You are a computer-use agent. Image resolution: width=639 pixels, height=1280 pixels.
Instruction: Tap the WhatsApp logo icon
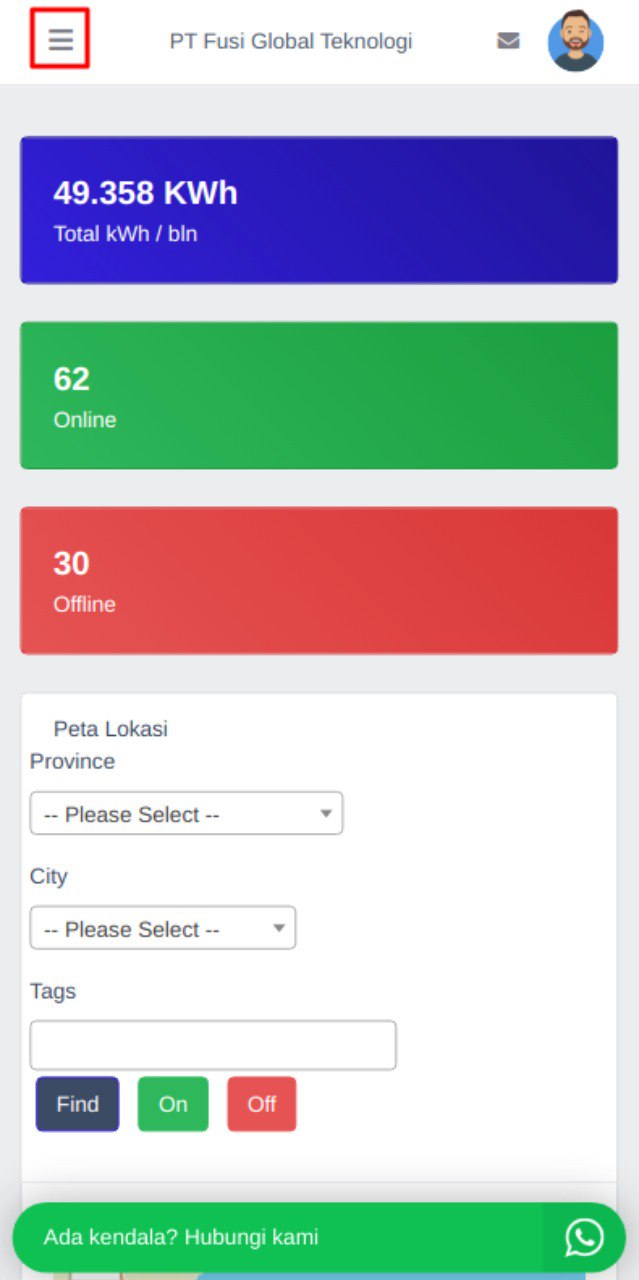[x=584, y=1237]
